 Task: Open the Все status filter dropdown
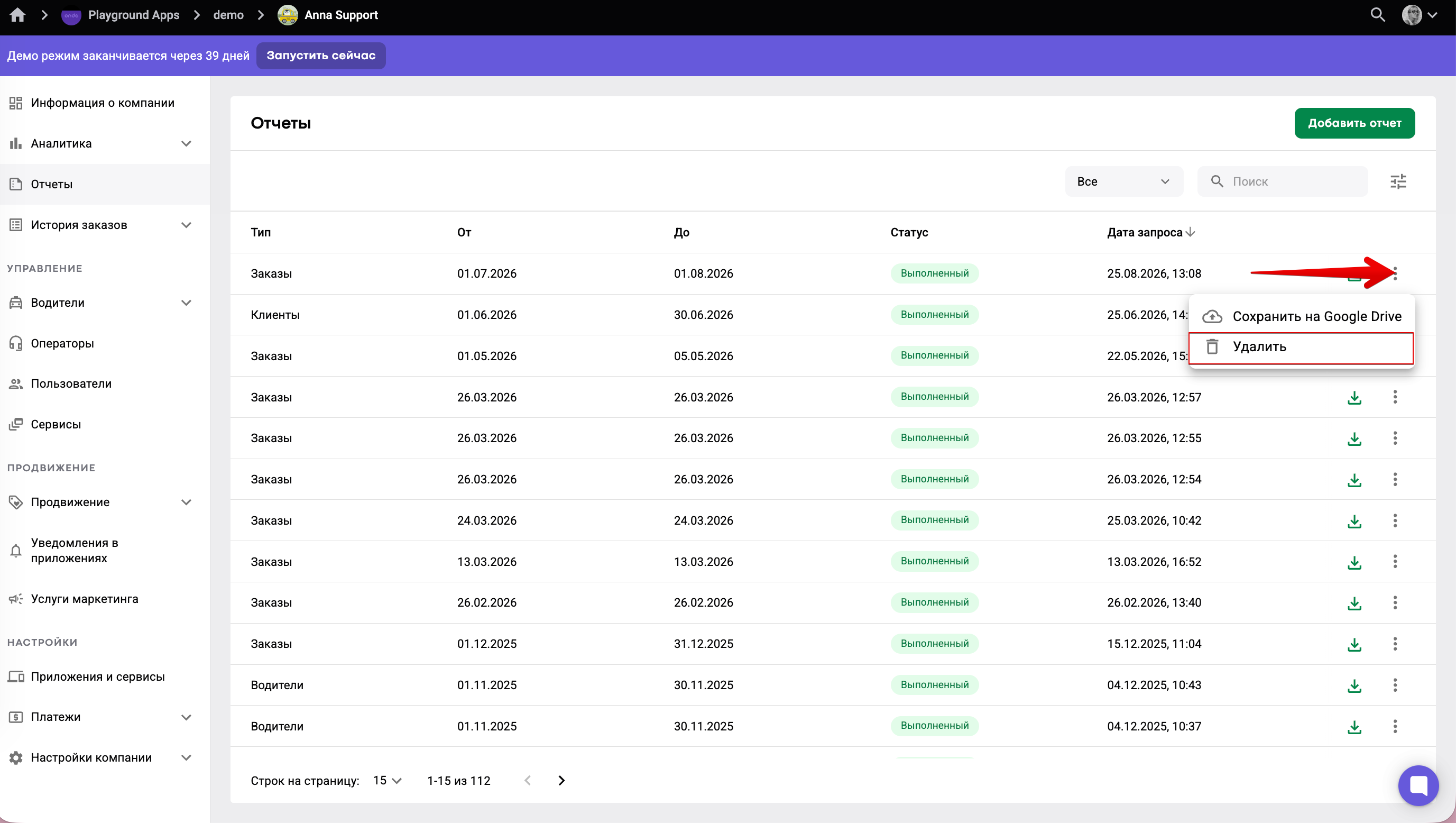(x=1123, y=181)
